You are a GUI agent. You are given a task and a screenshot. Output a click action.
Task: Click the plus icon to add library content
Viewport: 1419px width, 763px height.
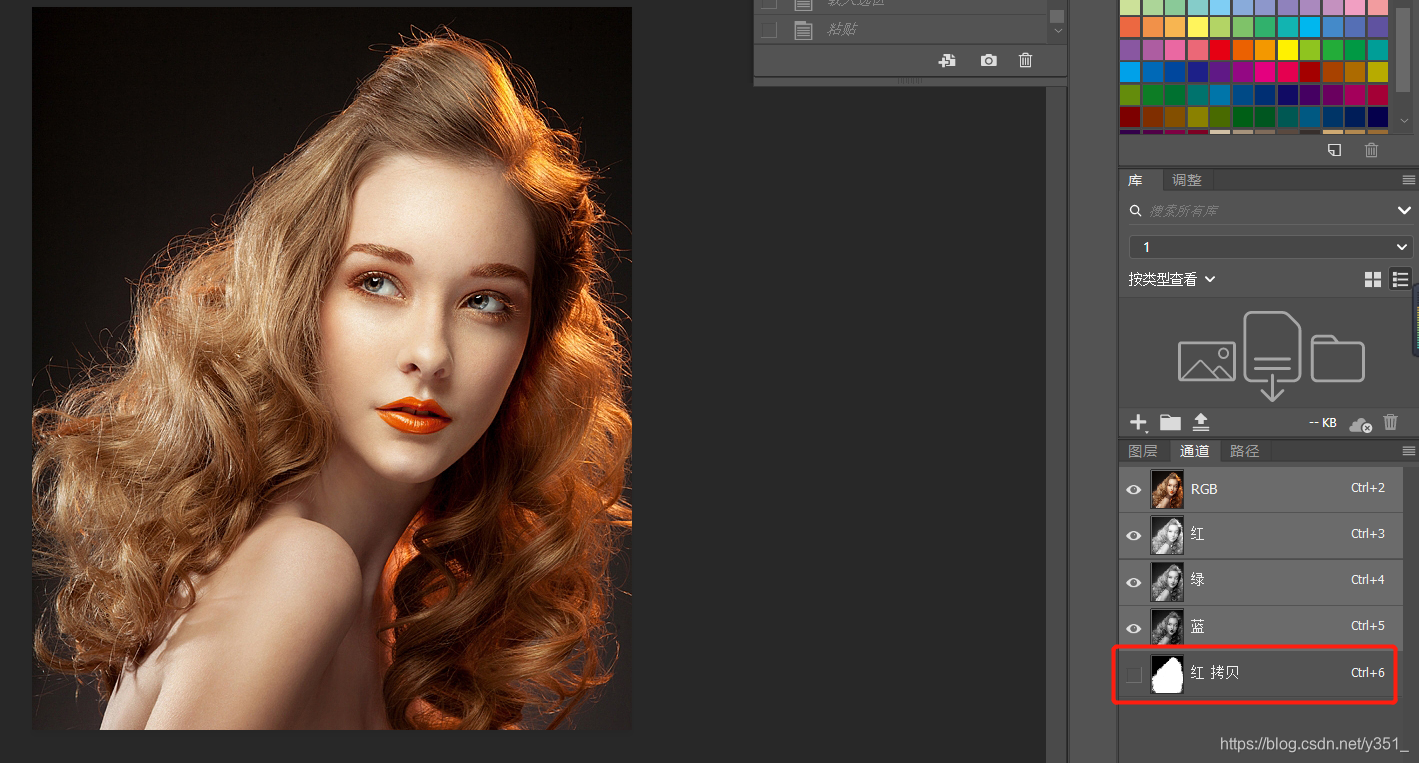(x=1138, y=422)
